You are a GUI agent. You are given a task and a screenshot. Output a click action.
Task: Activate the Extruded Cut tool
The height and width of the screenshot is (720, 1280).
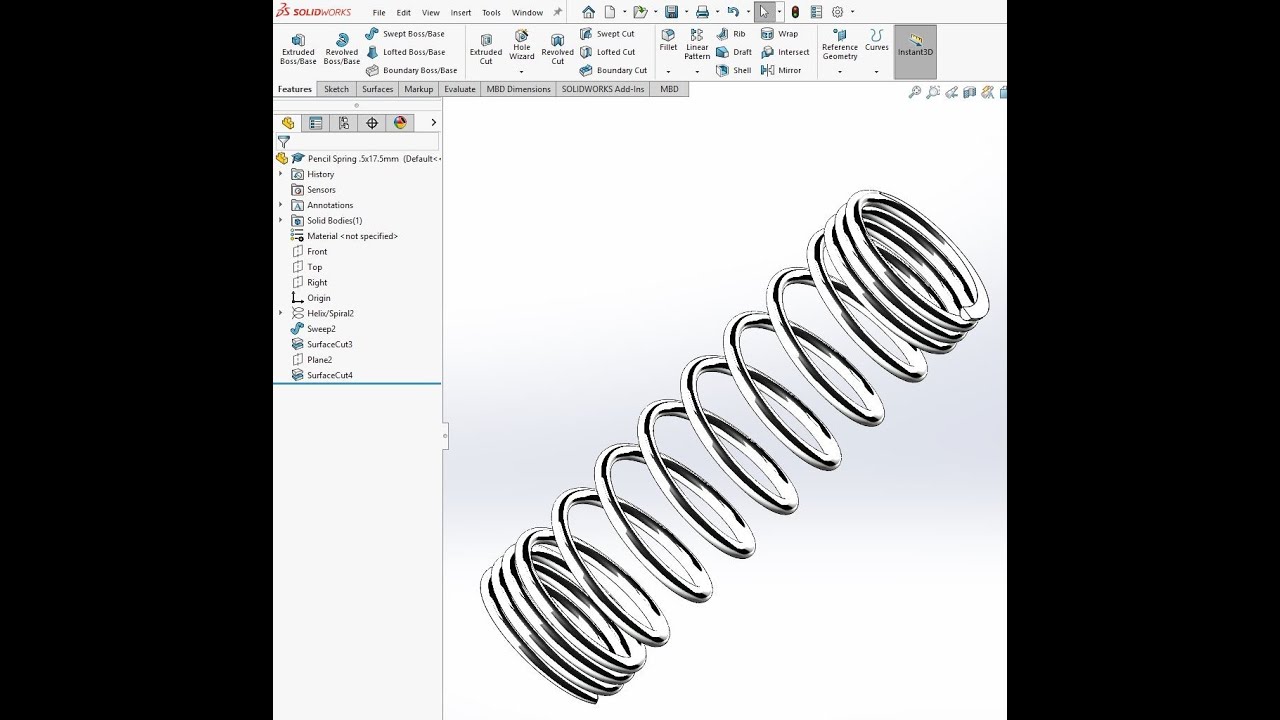[486, 48]
